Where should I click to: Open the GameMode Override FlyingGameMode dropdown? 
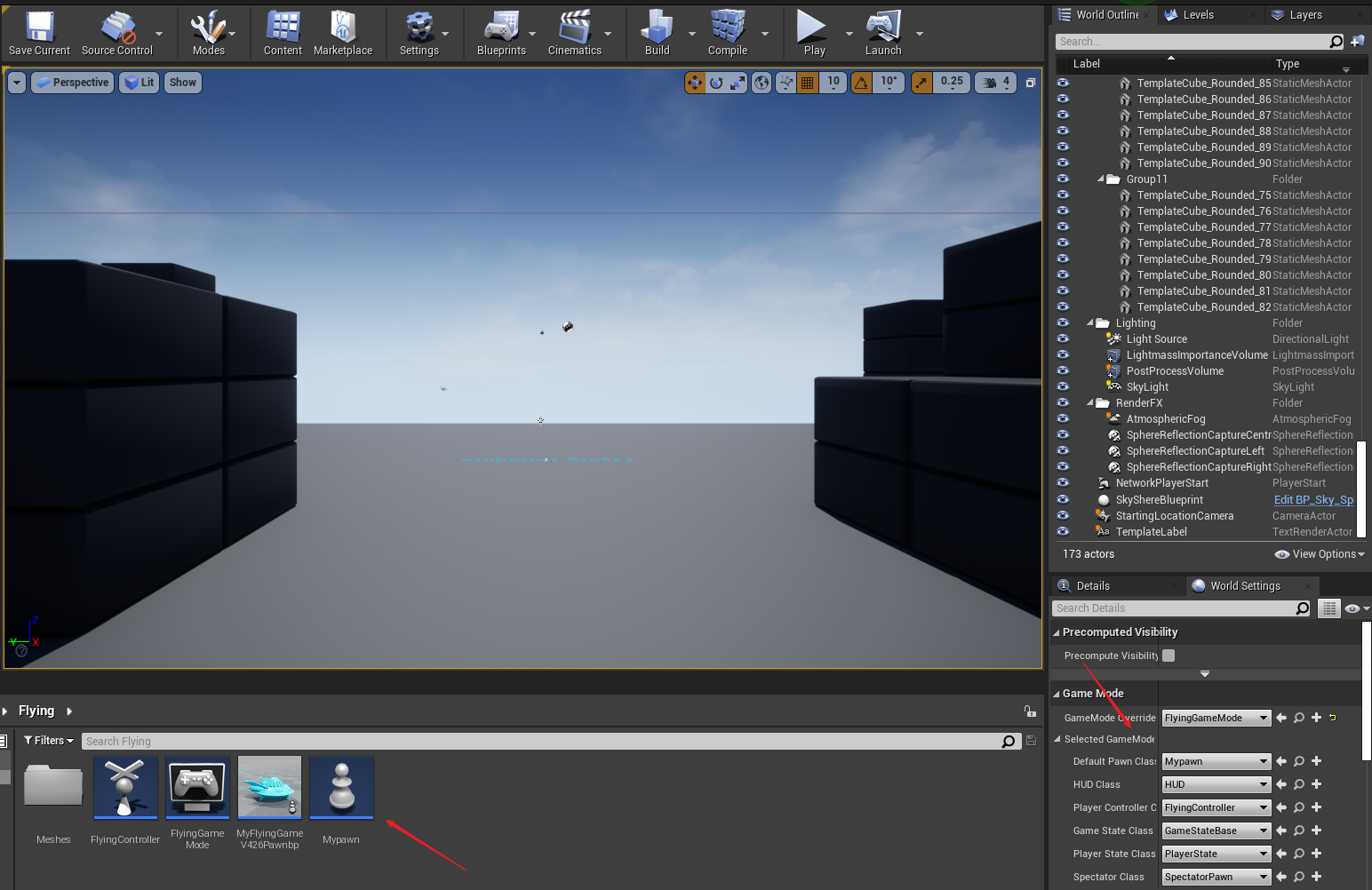(1216, 718)
